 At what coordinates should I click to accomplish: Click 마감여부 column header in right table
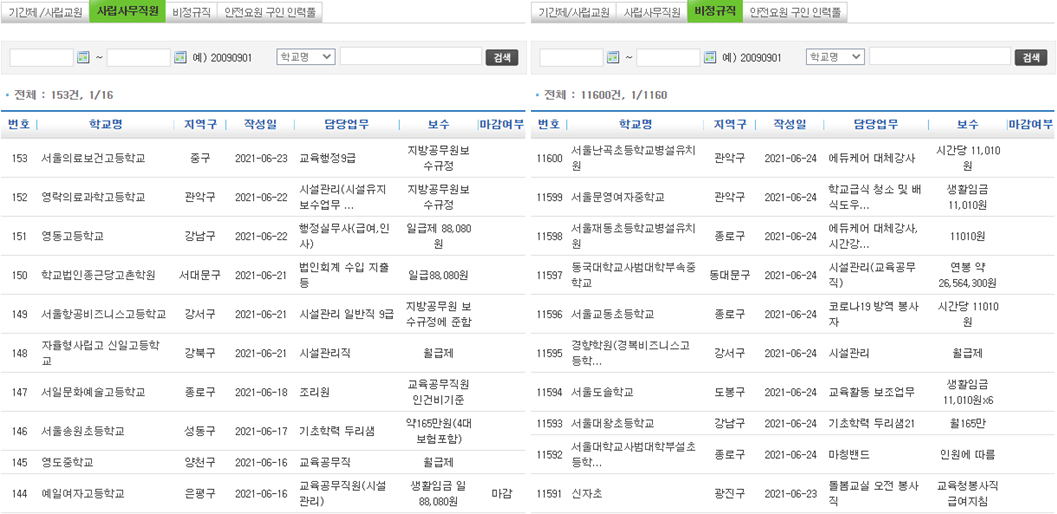pos(1031,124)
